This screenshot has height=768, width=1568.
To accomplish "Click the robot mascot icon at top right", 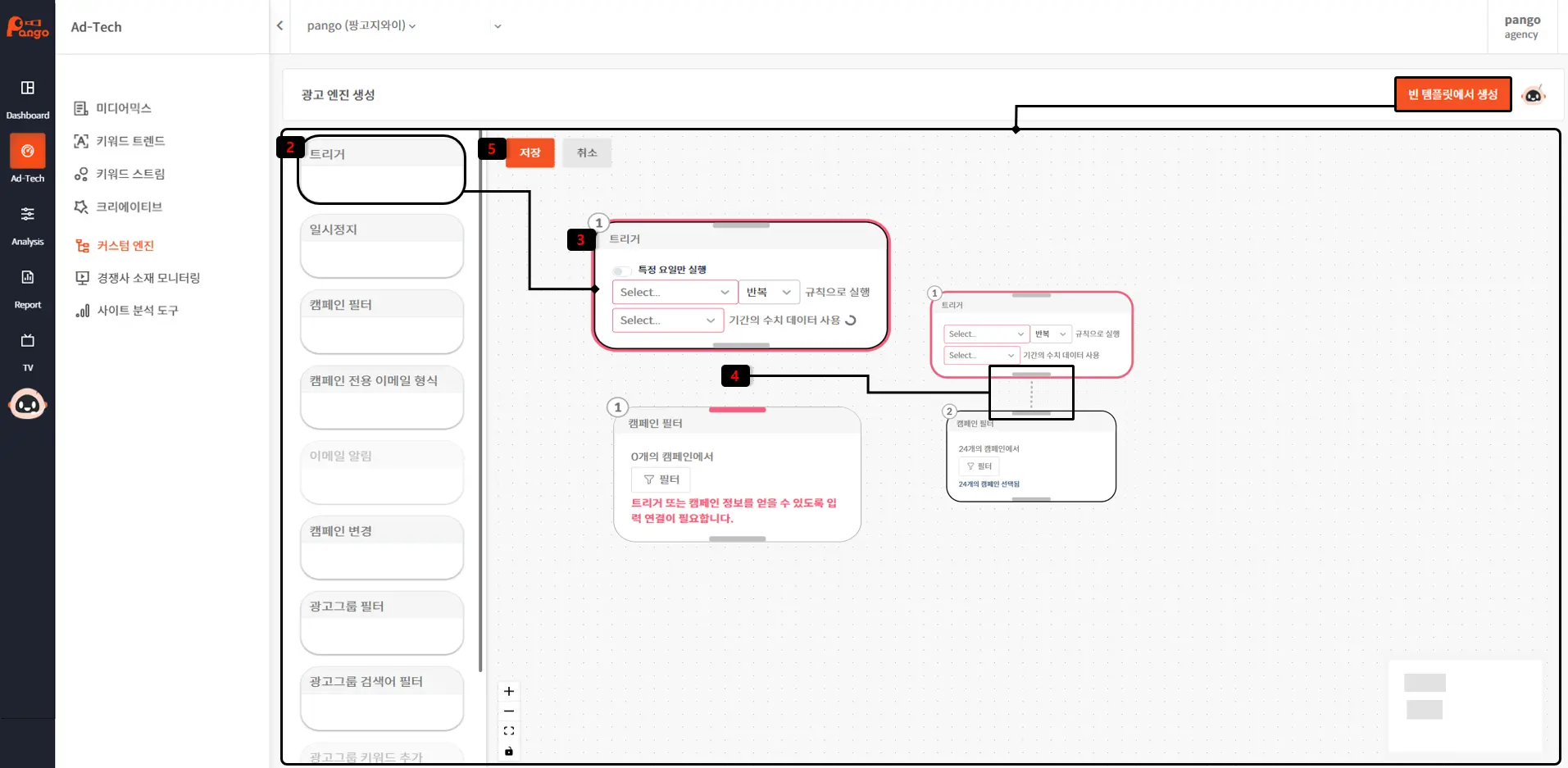I will point(1533,95).
